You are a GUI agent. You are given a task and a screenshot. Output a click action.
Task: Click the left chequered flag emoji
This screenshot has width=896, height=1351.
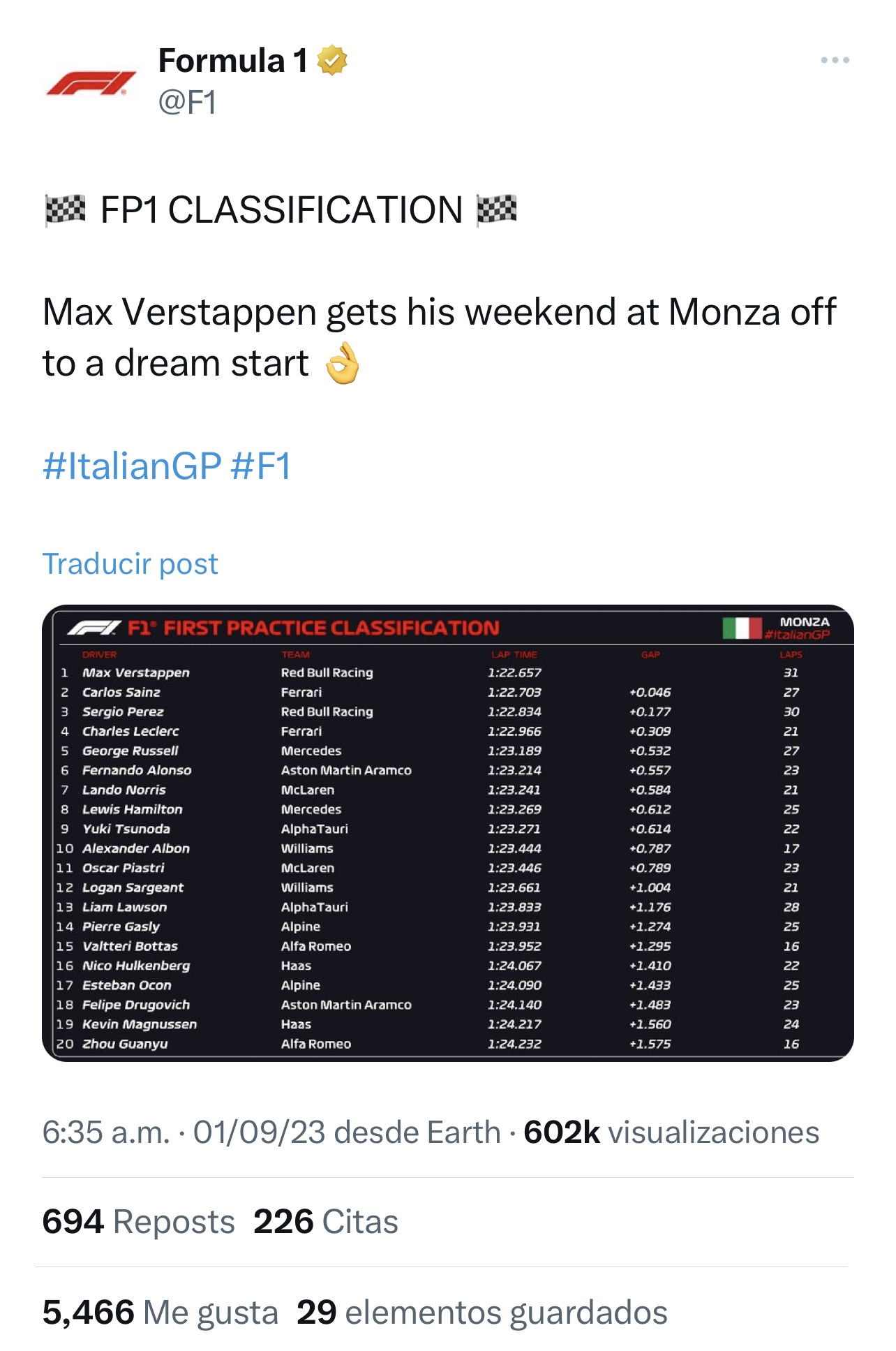pyautogui.click(x=65, y=209)
